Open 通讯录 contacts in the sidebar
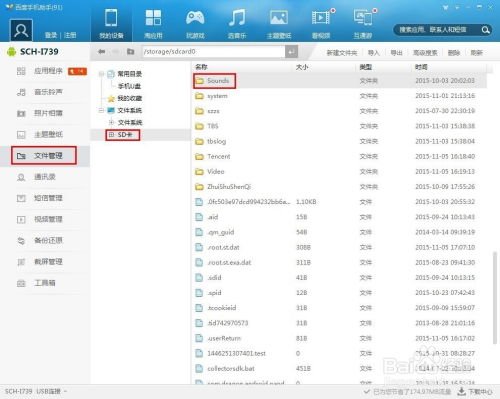 tap(45, 177)
